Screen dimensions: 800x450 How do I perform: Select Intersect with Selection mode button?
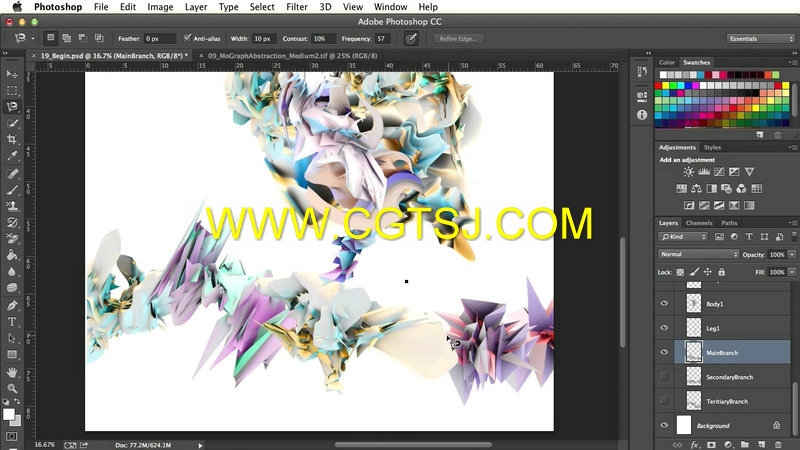click(x=99, y=38)
